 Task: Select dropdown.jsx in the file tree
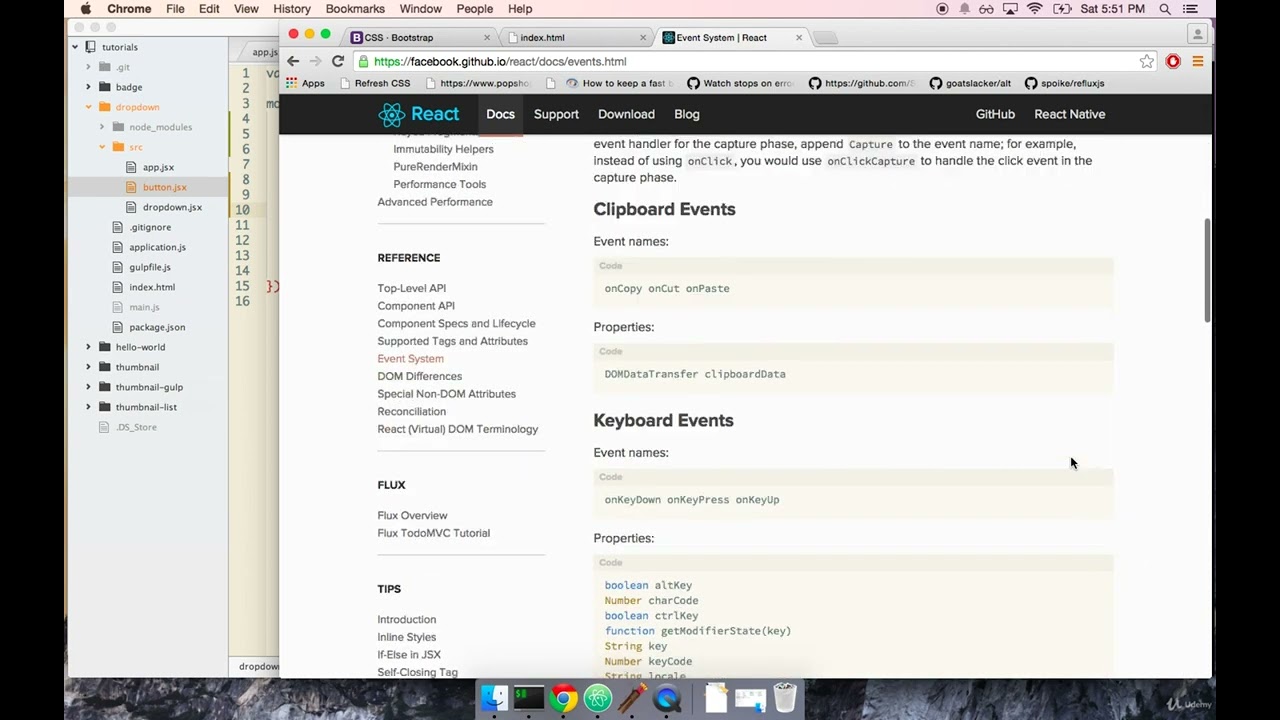172,207
